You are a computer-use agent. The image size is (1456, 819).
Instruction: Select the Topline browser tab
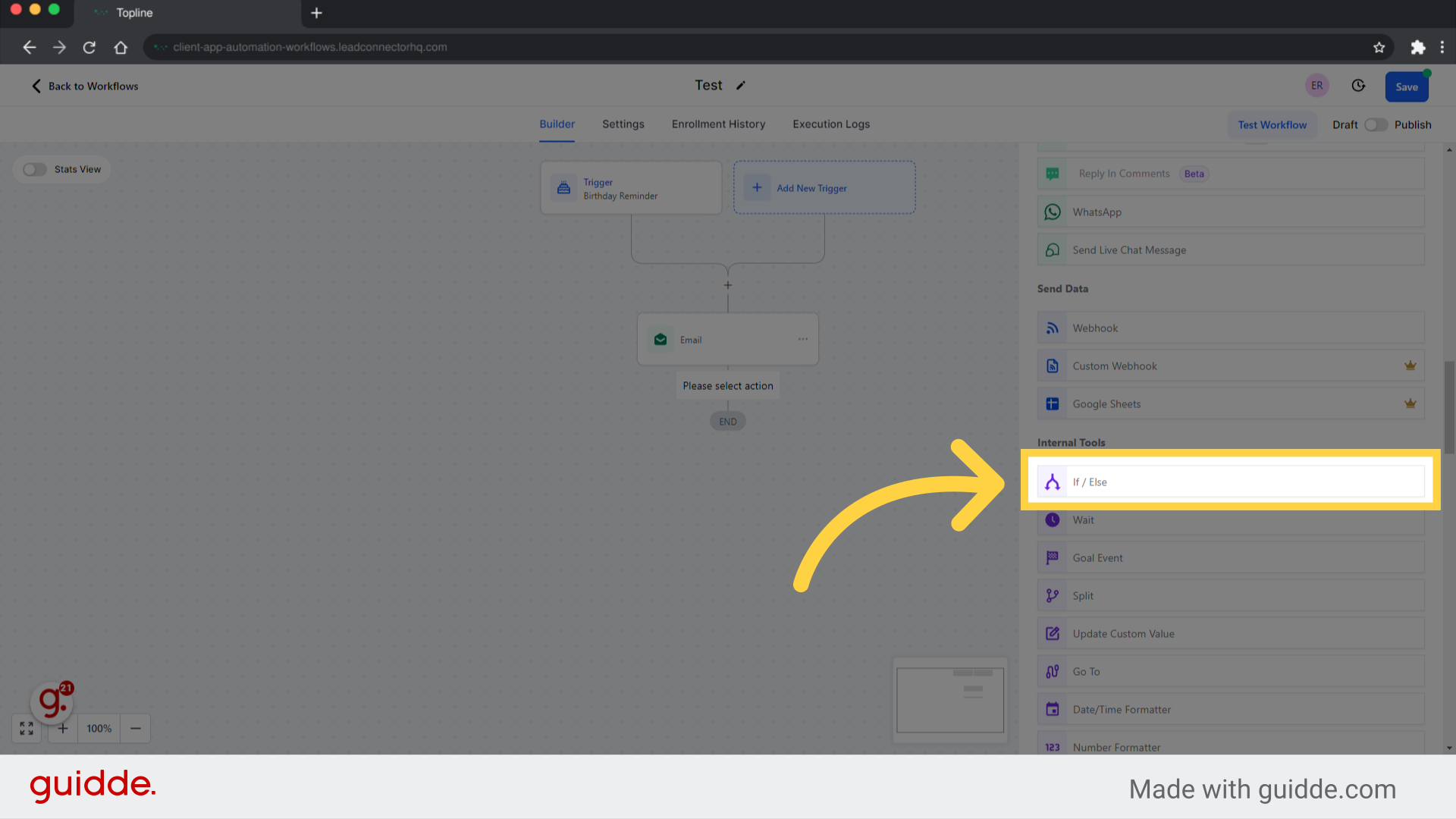(187, 13)
